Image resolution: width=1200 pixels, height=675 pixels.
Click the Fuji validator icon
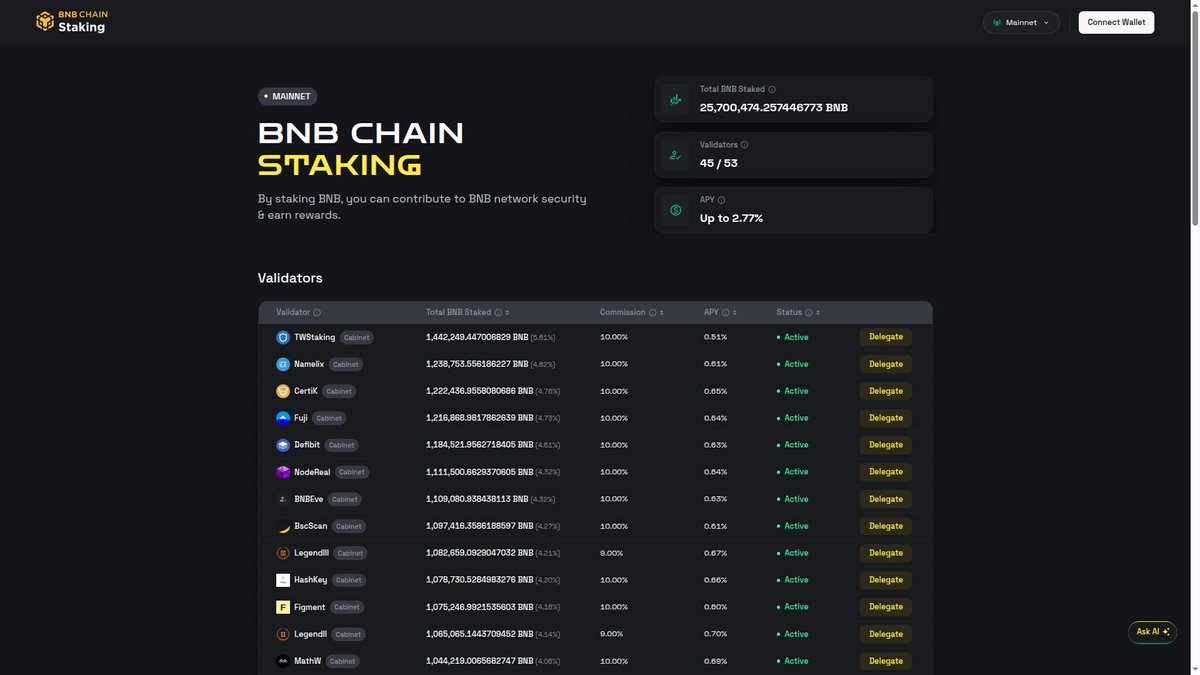point(283,418)
